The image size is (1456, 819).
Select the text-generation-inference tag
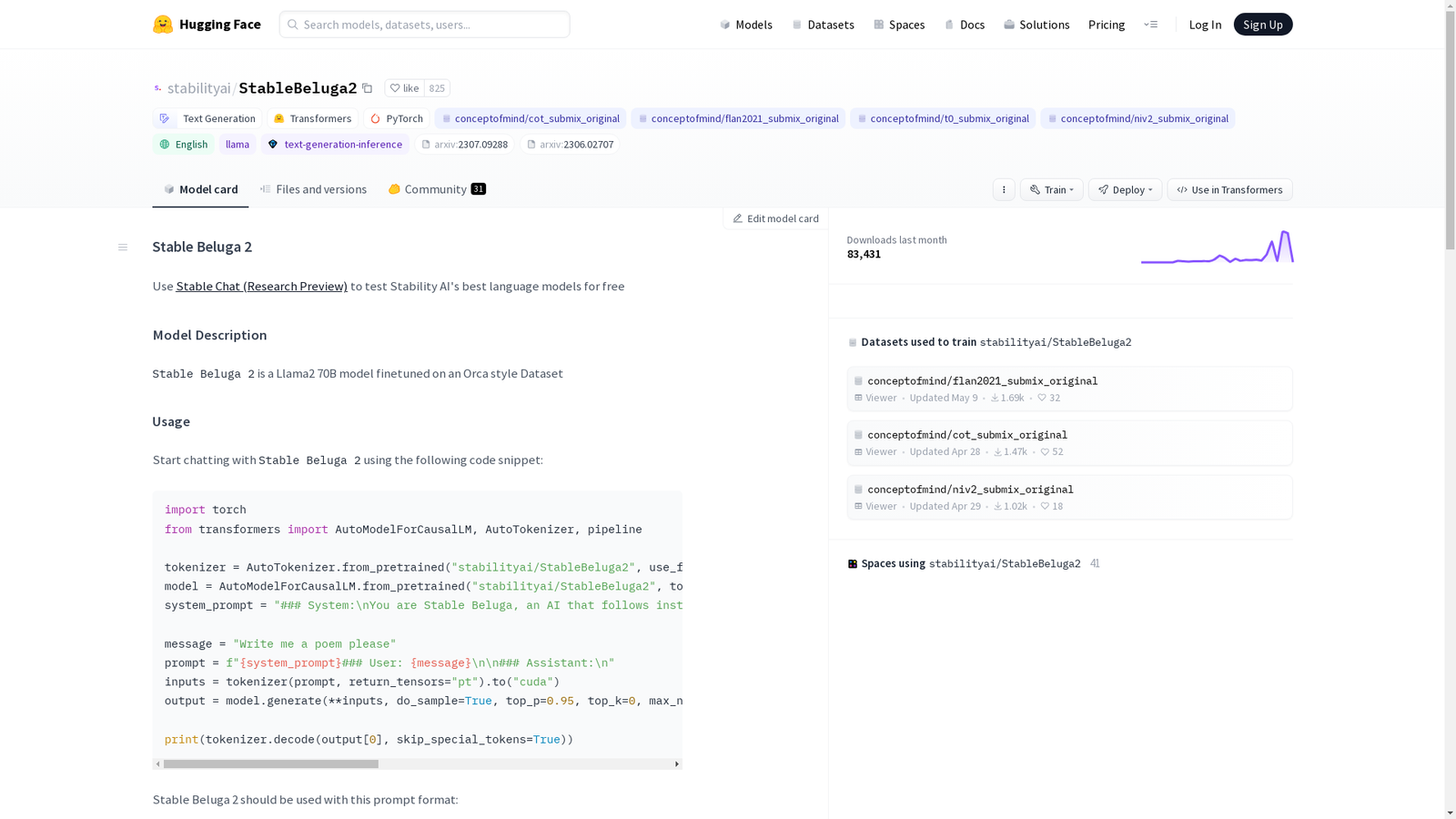coord(335,144)
